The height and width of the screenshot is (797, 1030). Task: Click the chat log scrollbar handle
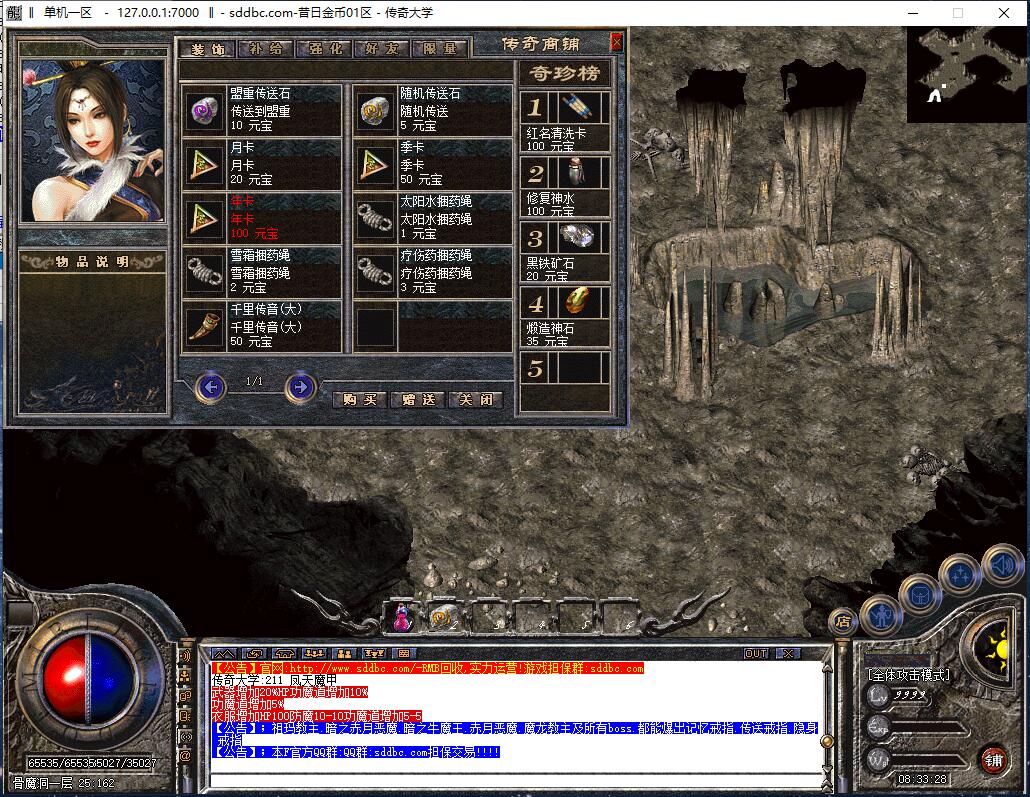(828, 742)
